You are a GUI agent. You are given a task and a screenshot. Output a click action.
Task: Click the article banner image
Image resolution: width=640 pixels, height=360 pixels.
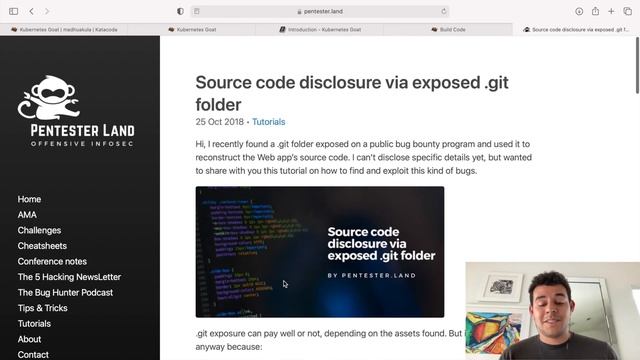[320, 252]
